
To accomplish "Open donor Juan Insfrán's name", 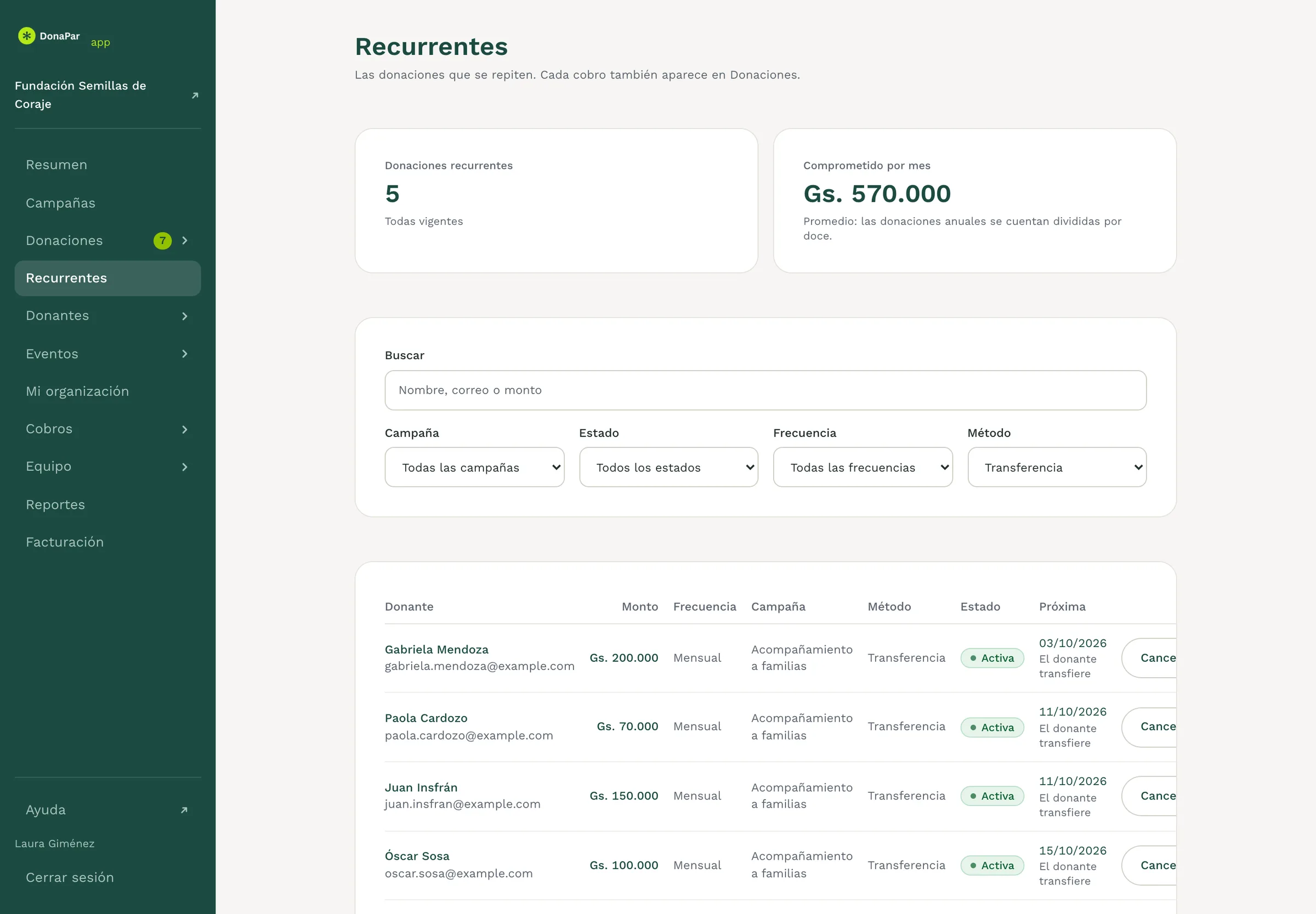I will point(421,787).
